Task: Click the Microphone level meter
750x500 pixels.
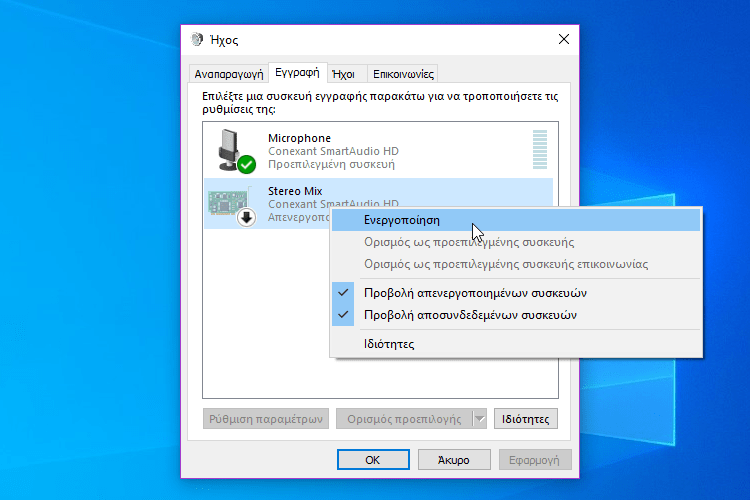Action: [540, 150]
